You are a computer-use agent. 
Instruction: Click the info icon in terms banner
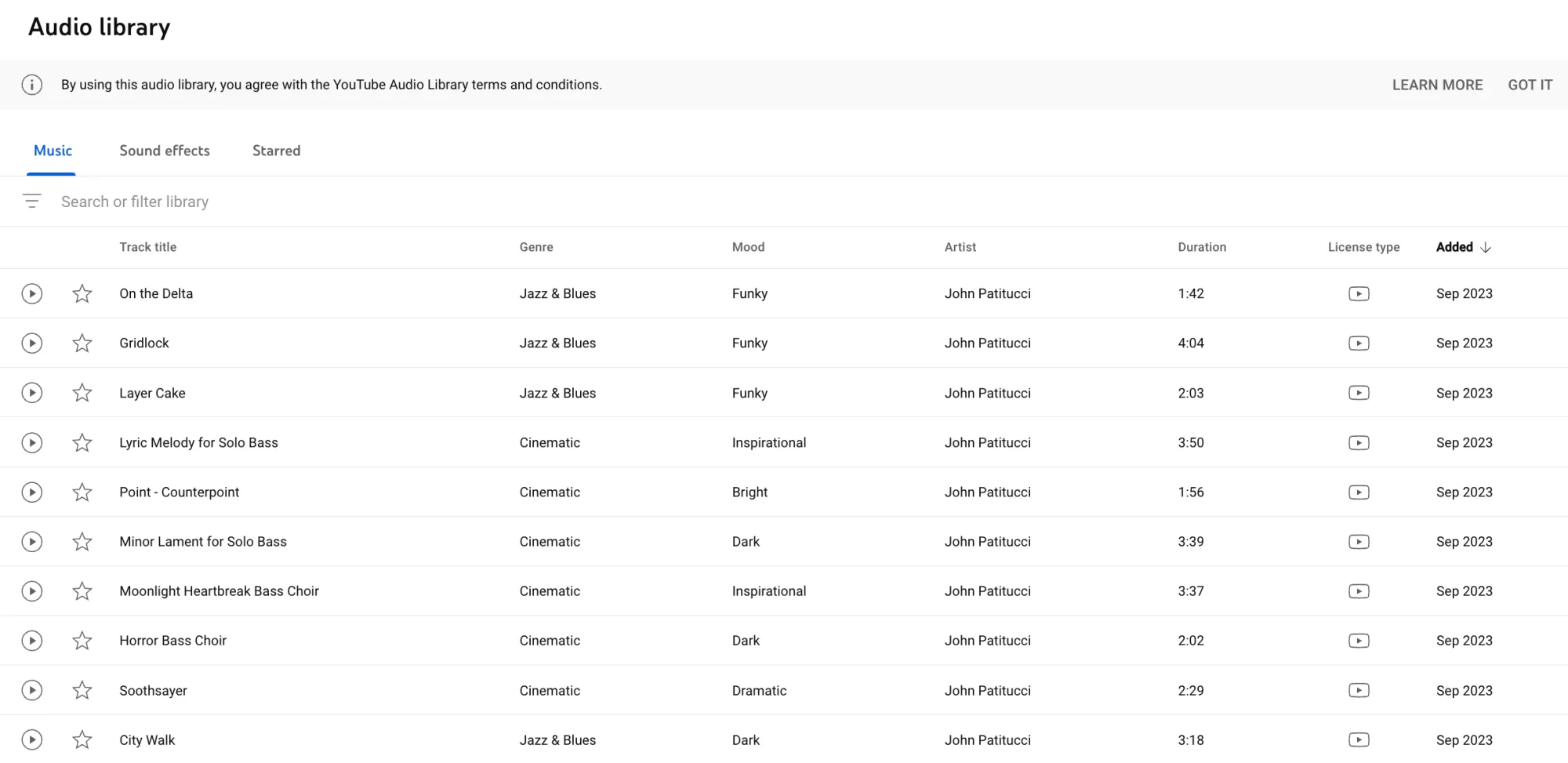coord(31,85)
